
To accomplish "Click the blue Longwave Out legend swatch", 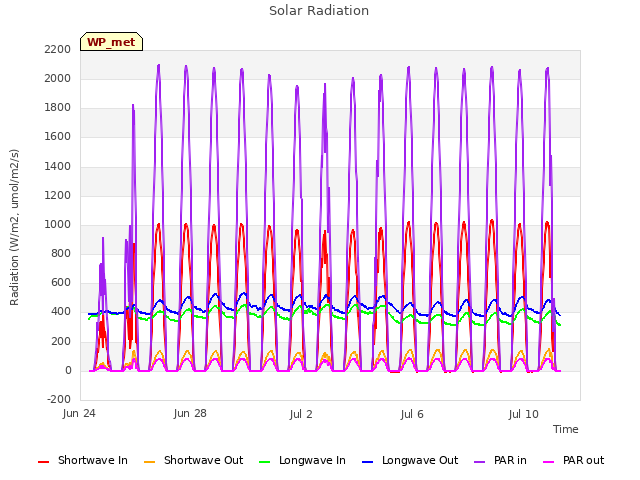I will (x=367, y=462).
